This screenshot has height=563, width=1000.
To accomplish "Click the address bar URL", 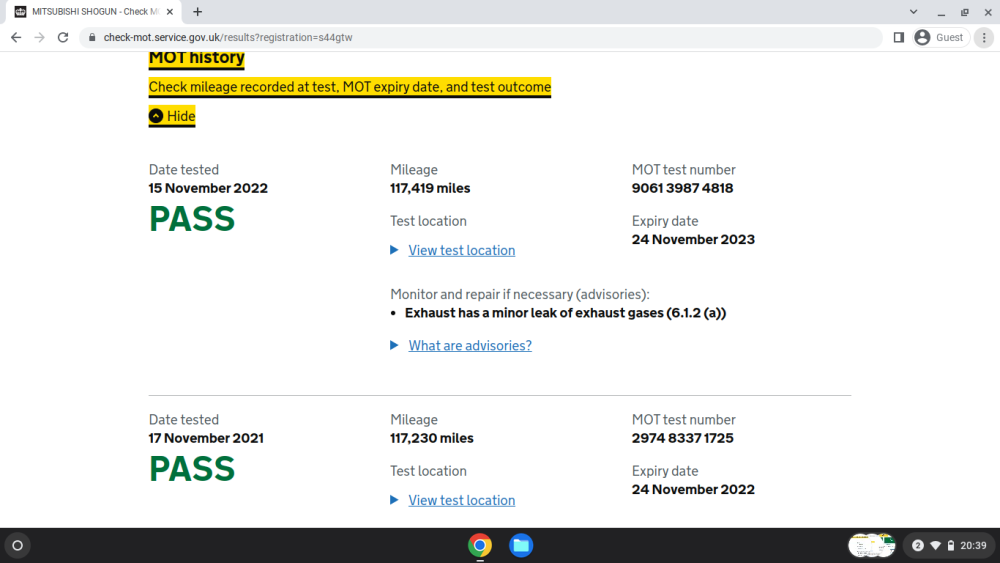I will pos(228,38).
